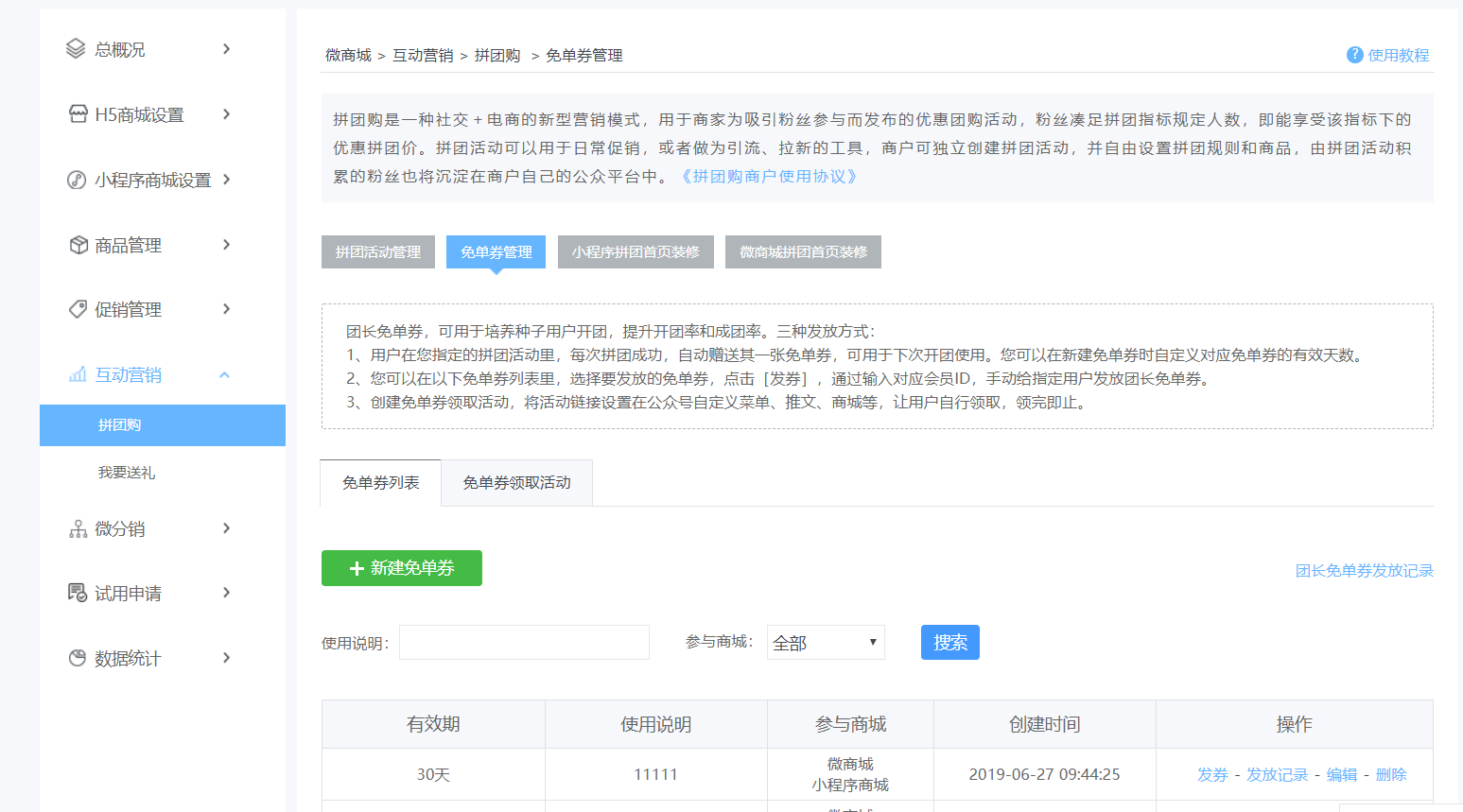Click the 使用说明 search input field
The width and height of the screenshot is (1463, 812).
point(524,642)
